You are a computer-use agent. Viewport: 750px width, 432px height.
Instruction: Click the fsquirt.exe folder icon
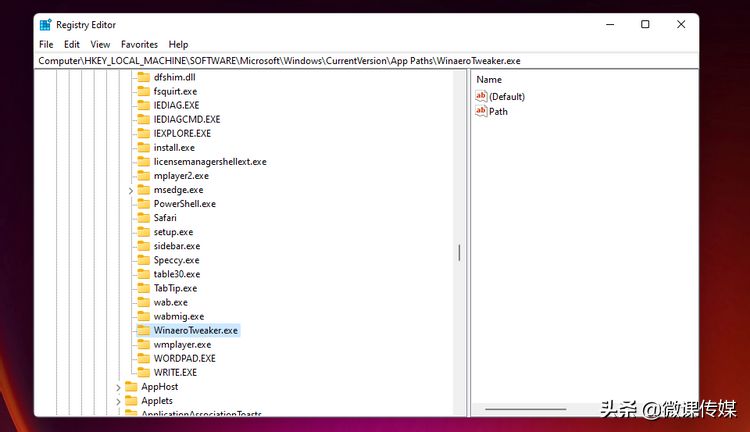click(143, 91)
